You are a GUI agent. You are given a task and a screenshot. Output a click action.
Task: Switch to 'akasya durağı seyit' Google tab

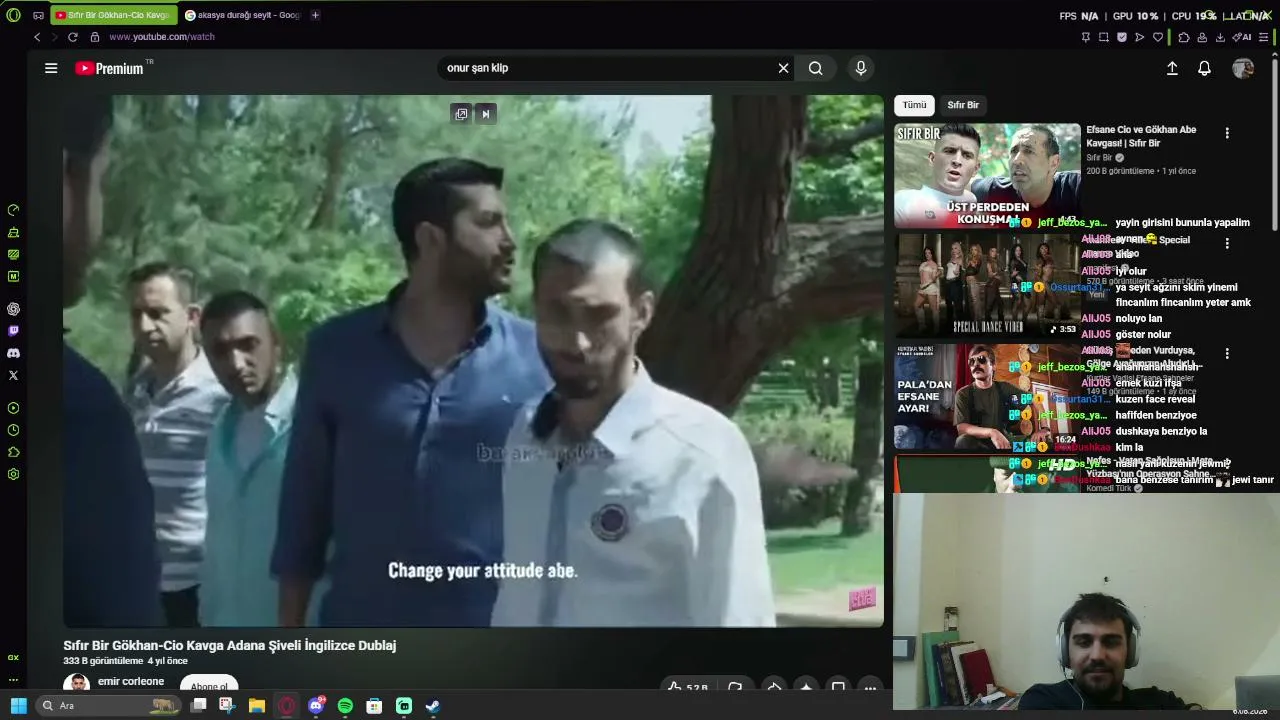pos(242,15)
